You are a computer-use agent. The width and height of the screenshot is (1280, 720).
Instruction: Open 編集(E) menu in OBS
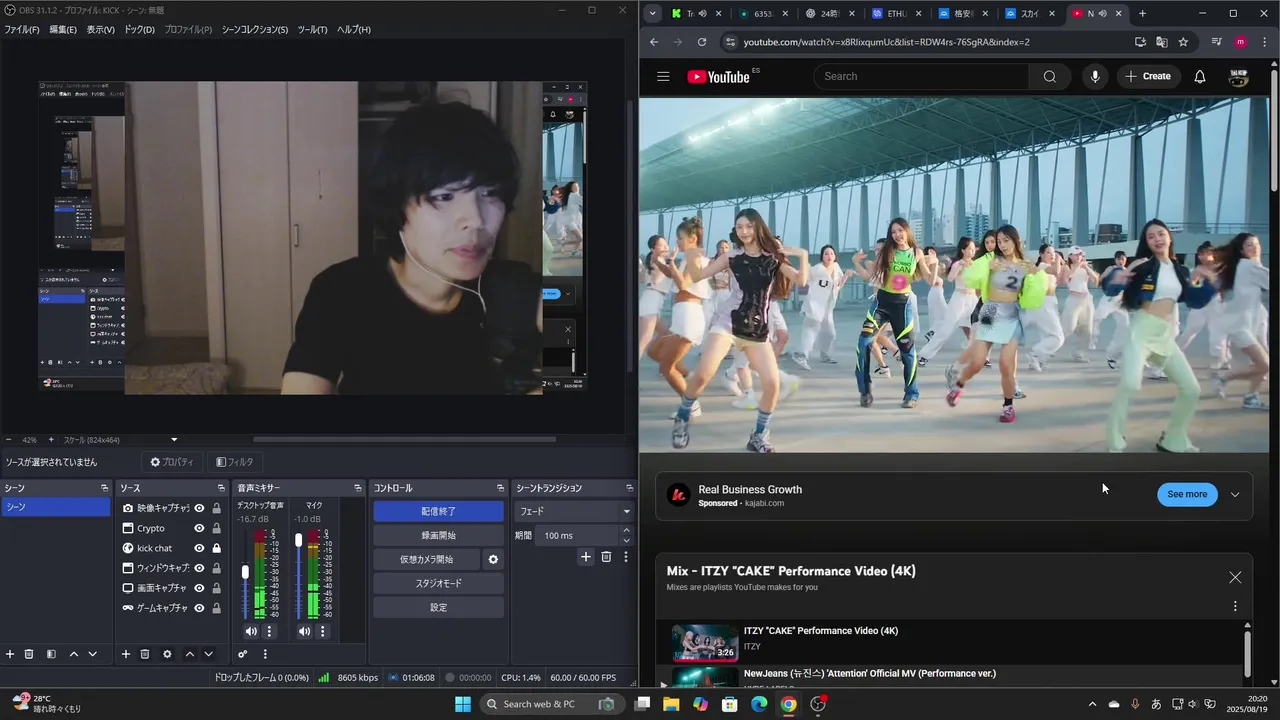(63, 30)
